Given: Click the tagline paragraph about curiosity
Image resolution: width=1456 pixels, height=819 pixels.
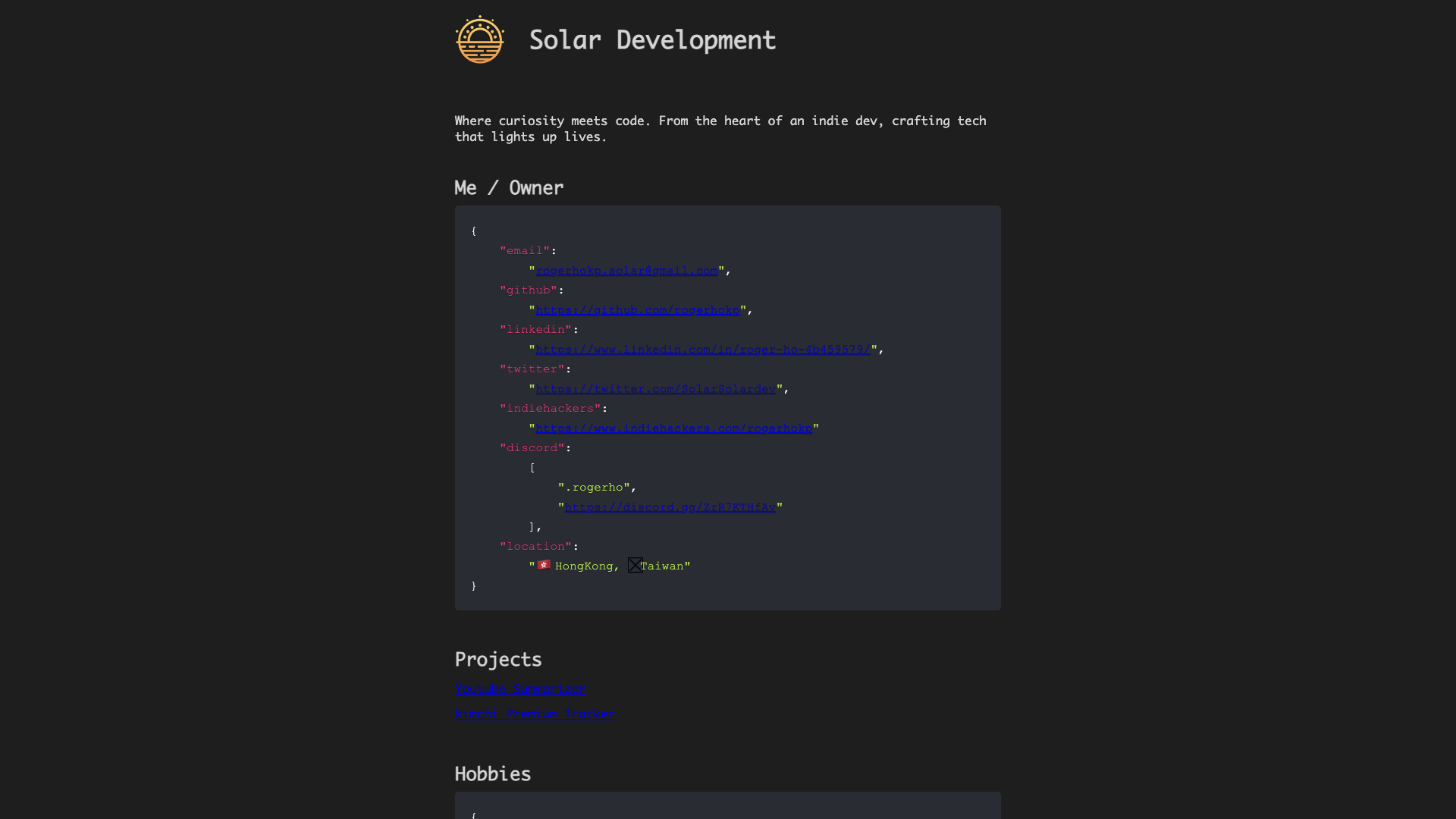Looking at the screenshot, I should coord(720,129).
